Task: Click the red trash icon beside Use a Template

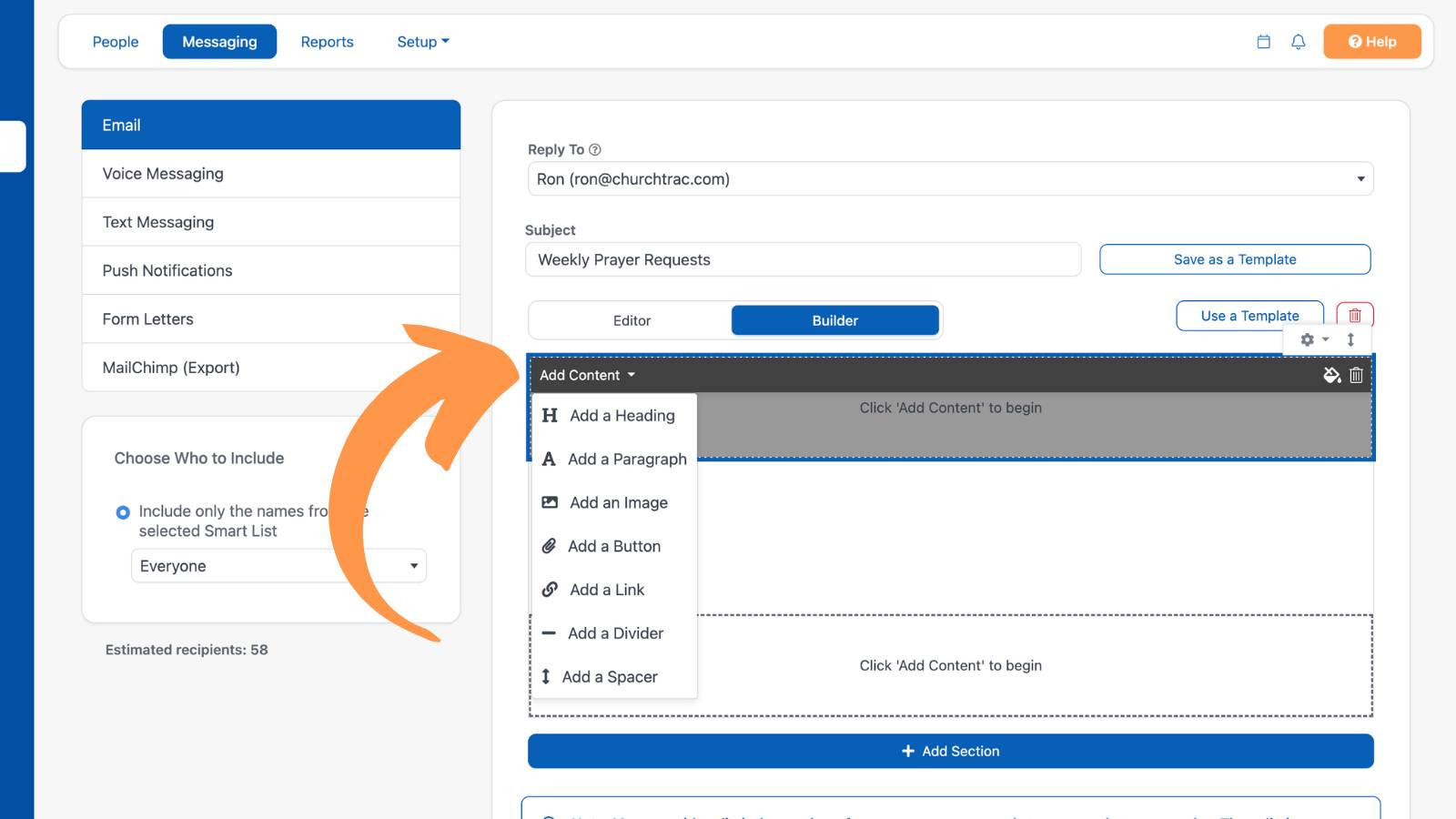Action: click(1355, 315)
